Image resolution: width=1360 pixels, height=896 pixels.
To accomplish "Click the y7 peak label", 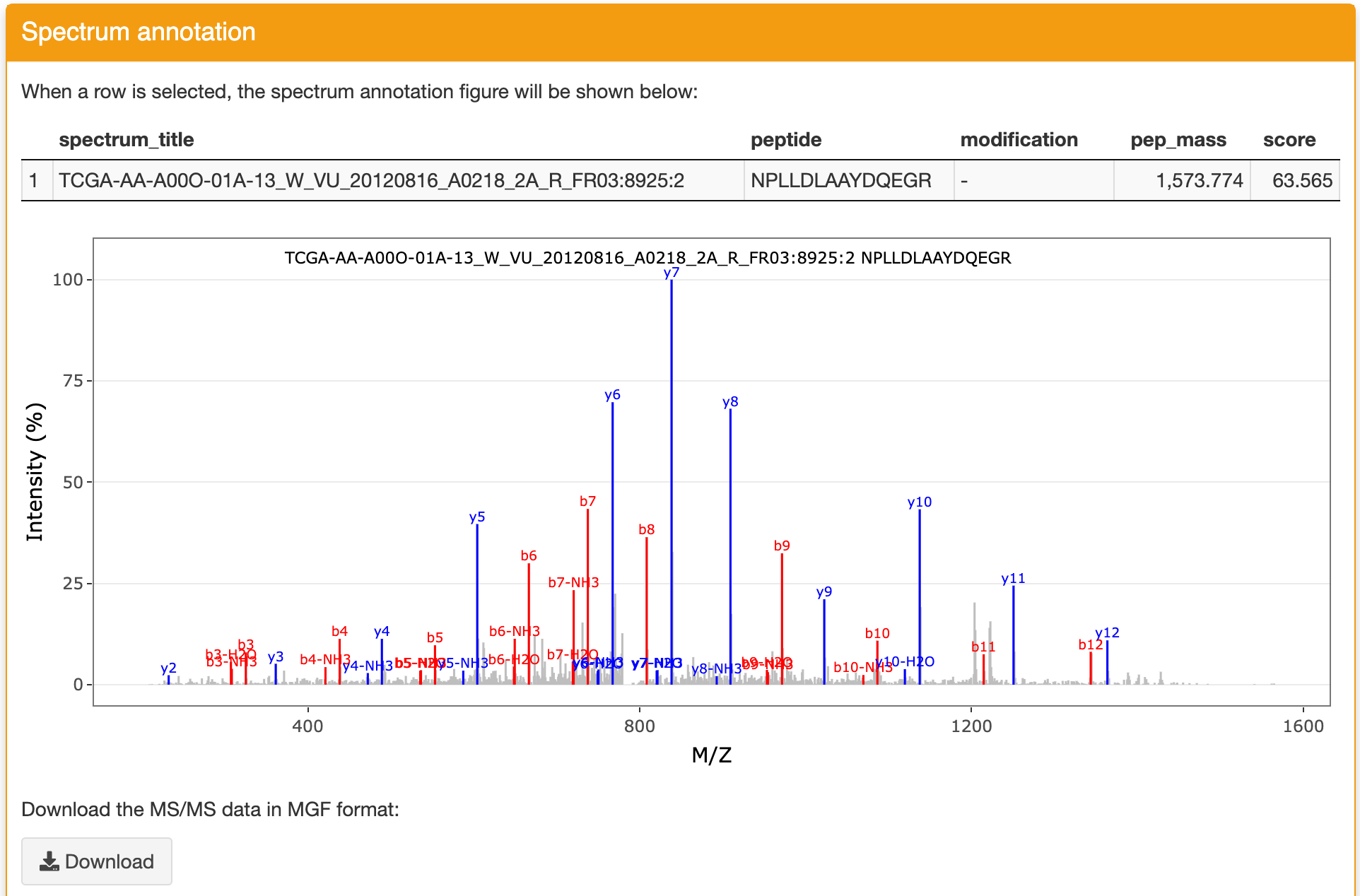I will (672, 273).
